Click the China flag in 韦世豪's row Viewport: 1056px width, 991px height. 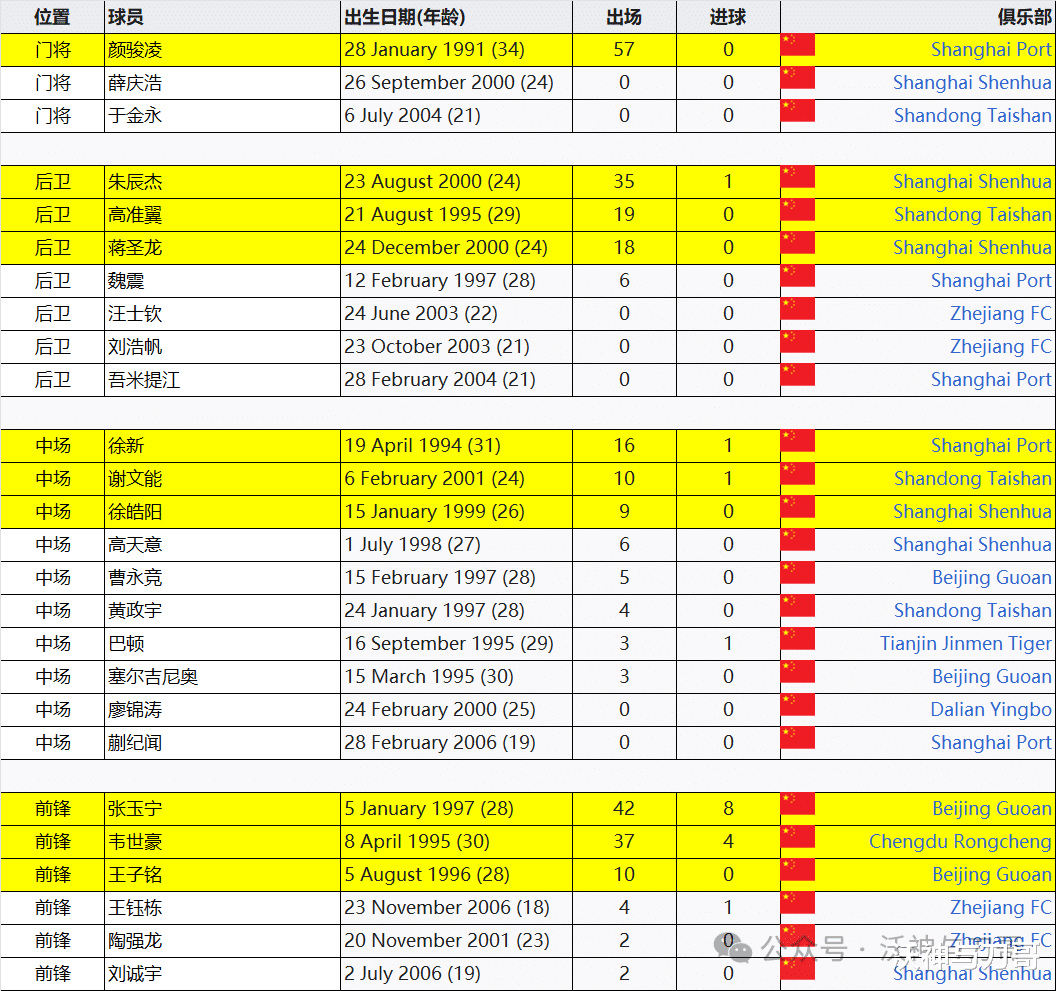click(798, 837)
